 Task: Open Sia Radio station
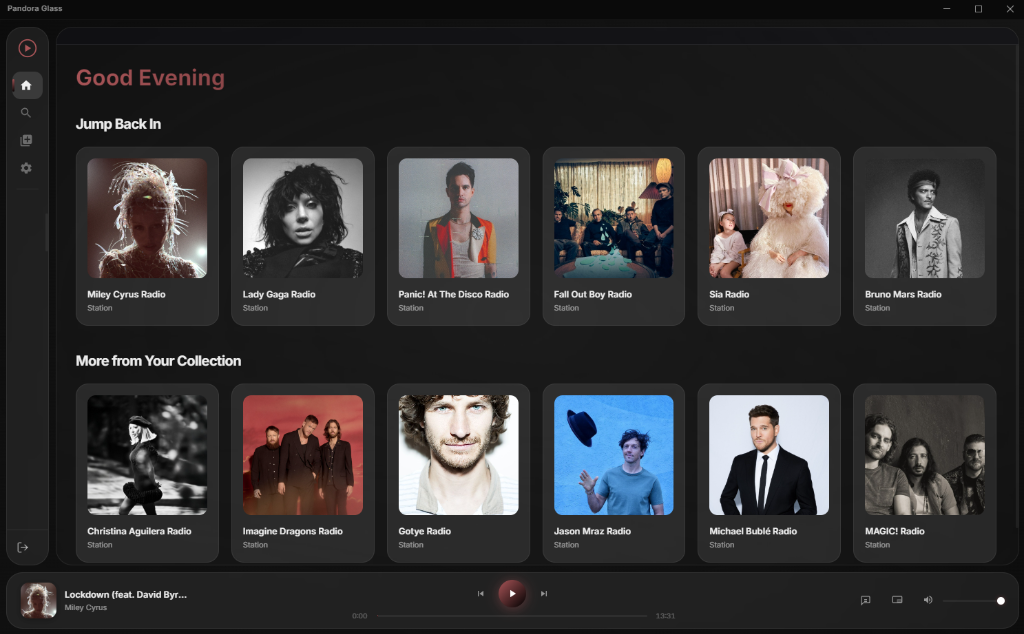pyautogui.click(x=768, y=236)
